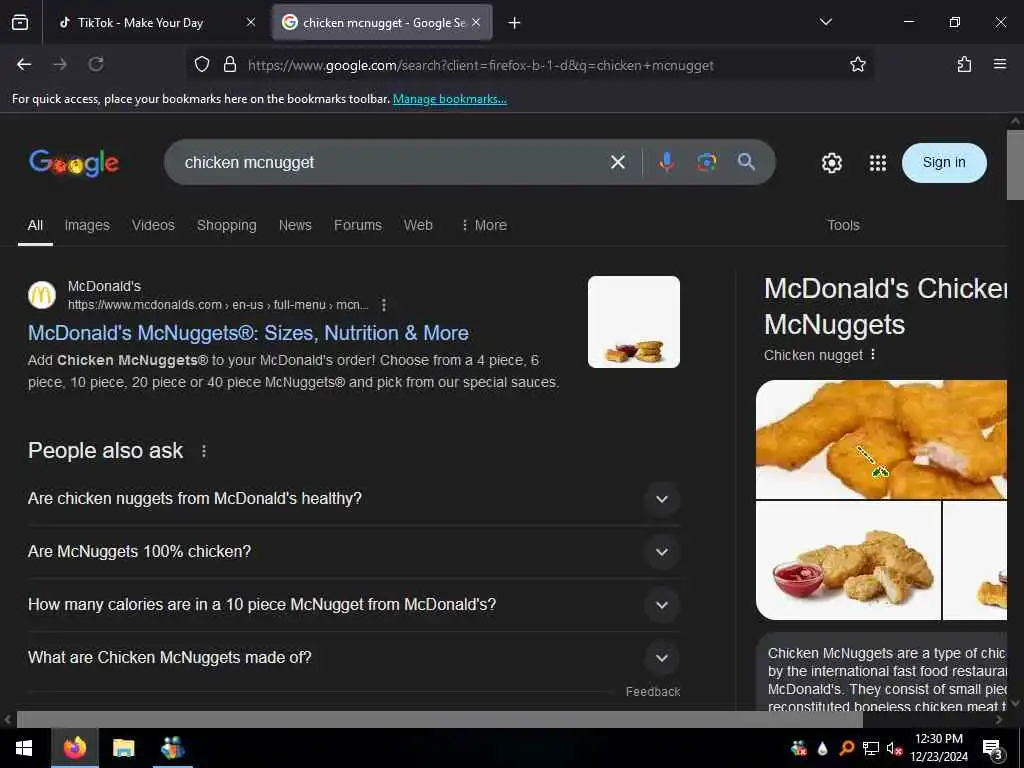Click the Google logo
The image size is (1024, 768).
74,163
